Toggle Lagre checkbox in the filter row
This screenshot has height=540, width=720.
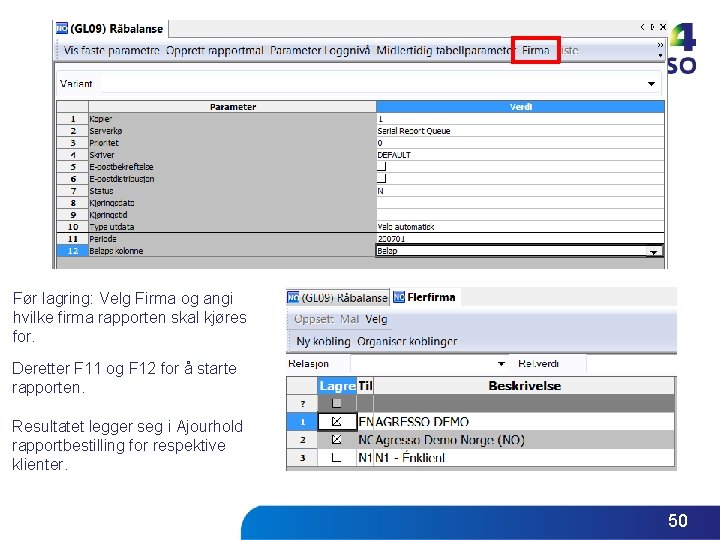click(337, 403)
